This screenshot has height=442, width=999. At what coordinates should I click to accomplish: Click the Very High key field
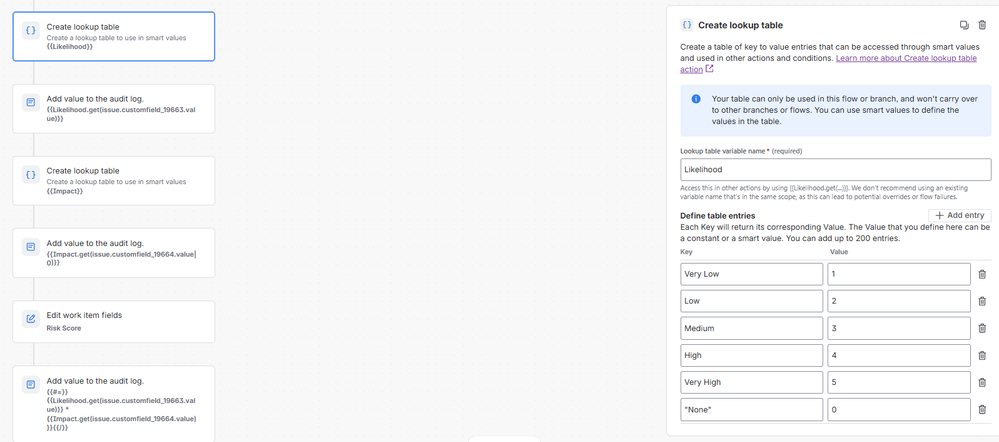pos(752,382)
